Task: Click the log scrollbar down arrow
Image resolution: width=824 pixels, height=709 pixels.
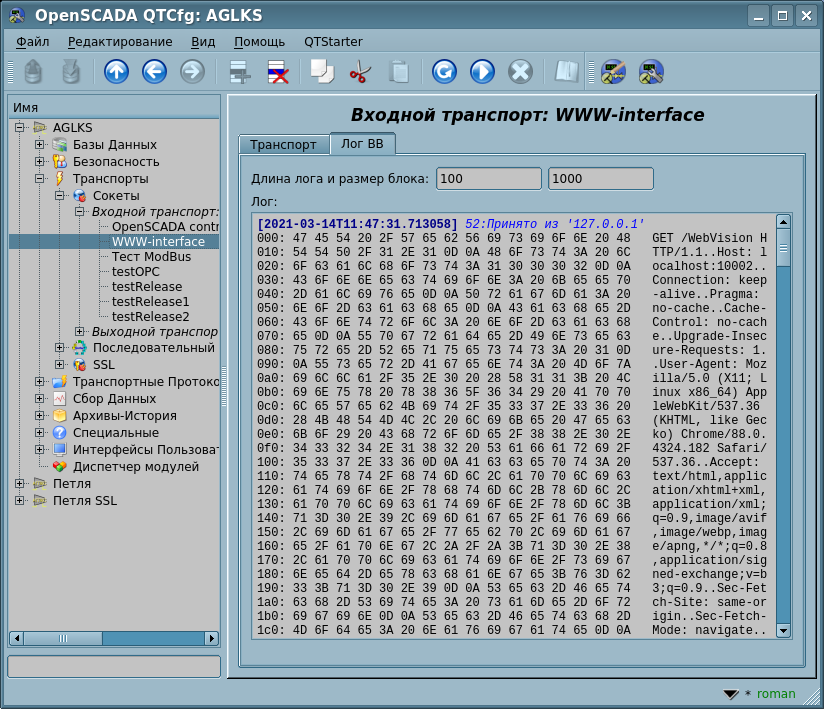Action: coord(783,631)
